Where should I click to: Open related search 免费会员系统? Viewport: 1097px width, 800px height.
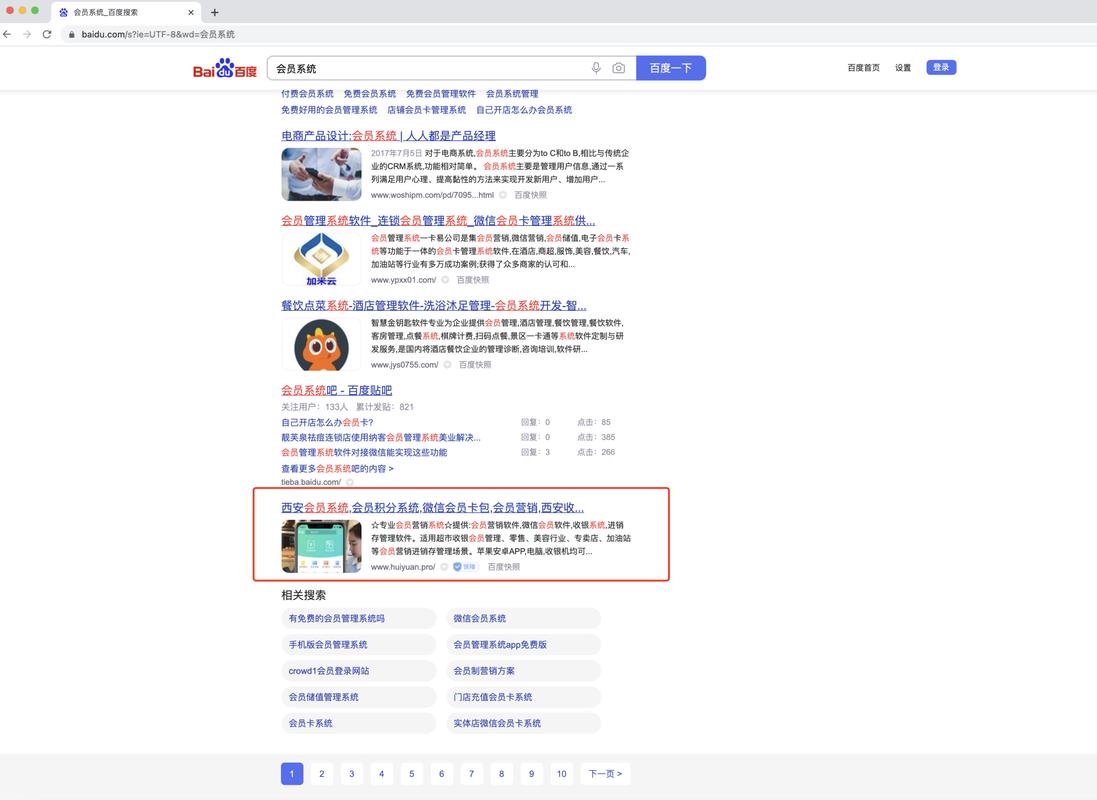(369, 94)
